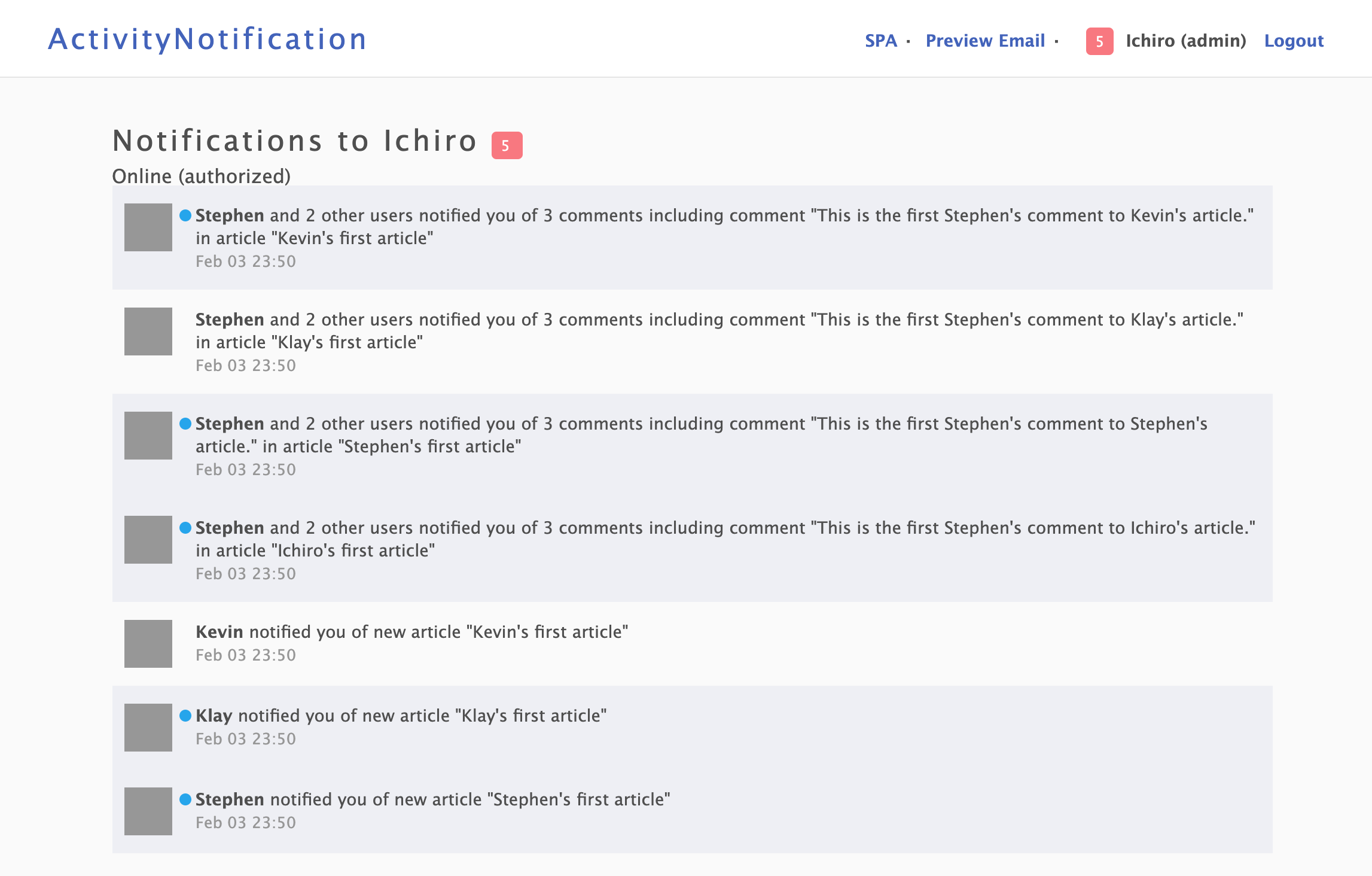
Task: Open the SPA link
Action: pyautogui.click(x=880, y=41)
